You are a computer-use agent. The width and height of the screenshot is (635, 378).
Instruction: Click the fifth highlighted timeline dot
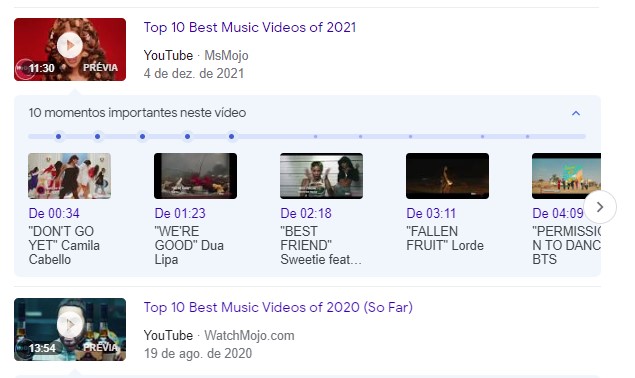tap(231, 137)
